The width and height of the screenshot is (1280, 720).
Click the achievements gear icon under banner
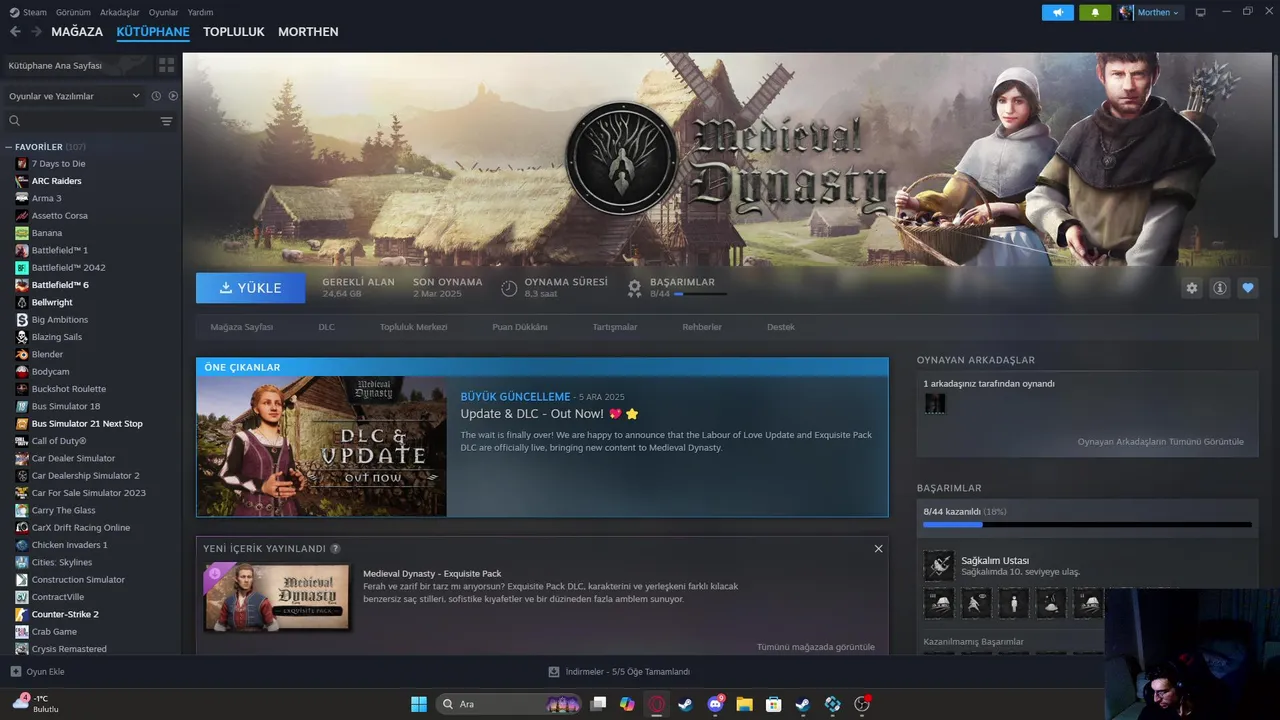(634, 288)
